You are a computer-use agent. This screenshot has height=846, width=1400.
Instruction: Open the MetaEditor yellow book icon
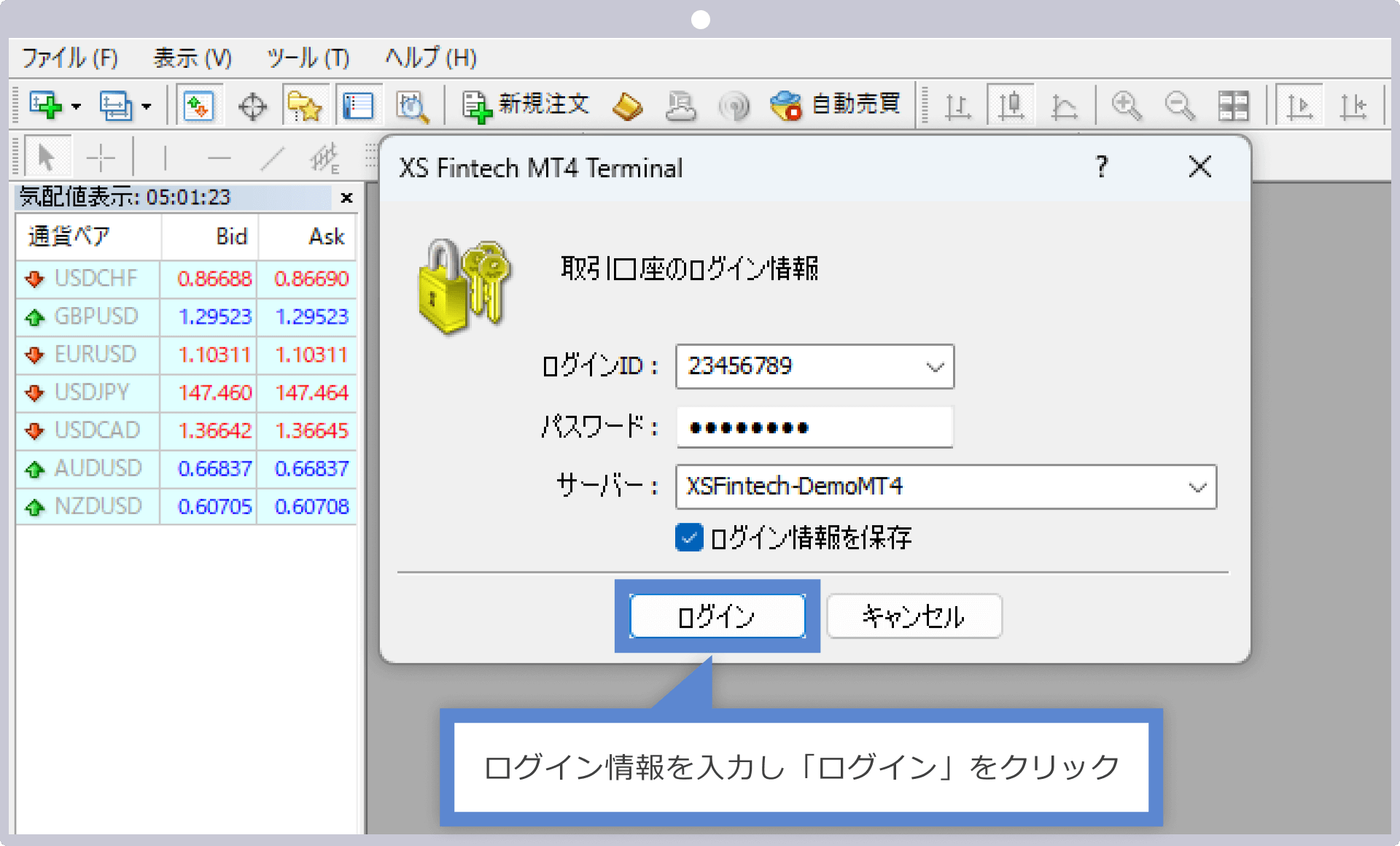point(627,106)
